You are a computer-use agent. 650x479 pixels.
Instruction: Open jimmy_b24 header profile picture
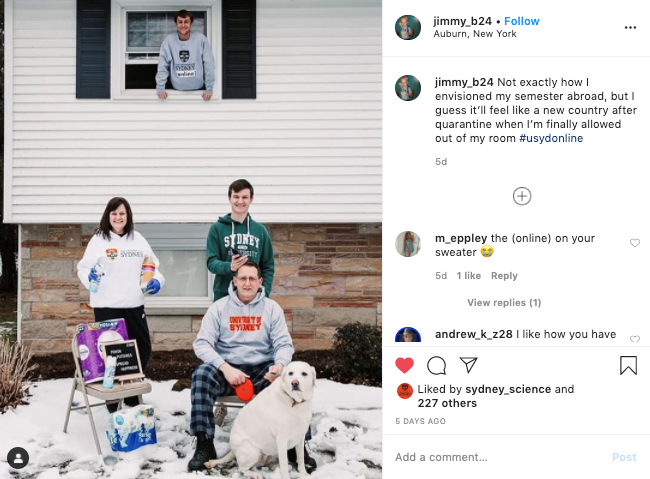pos(408,27)
